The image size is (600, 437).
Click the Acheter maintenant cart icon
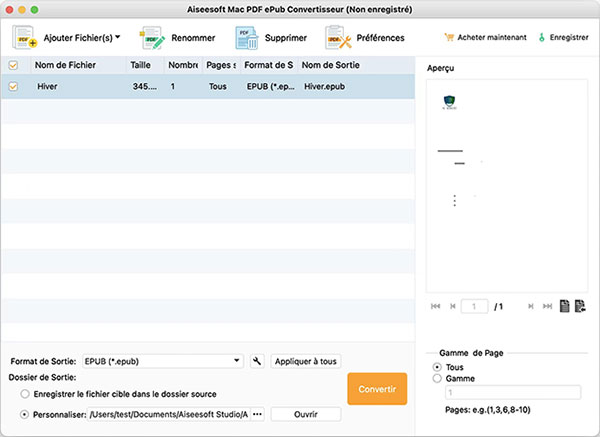point(448,38)
